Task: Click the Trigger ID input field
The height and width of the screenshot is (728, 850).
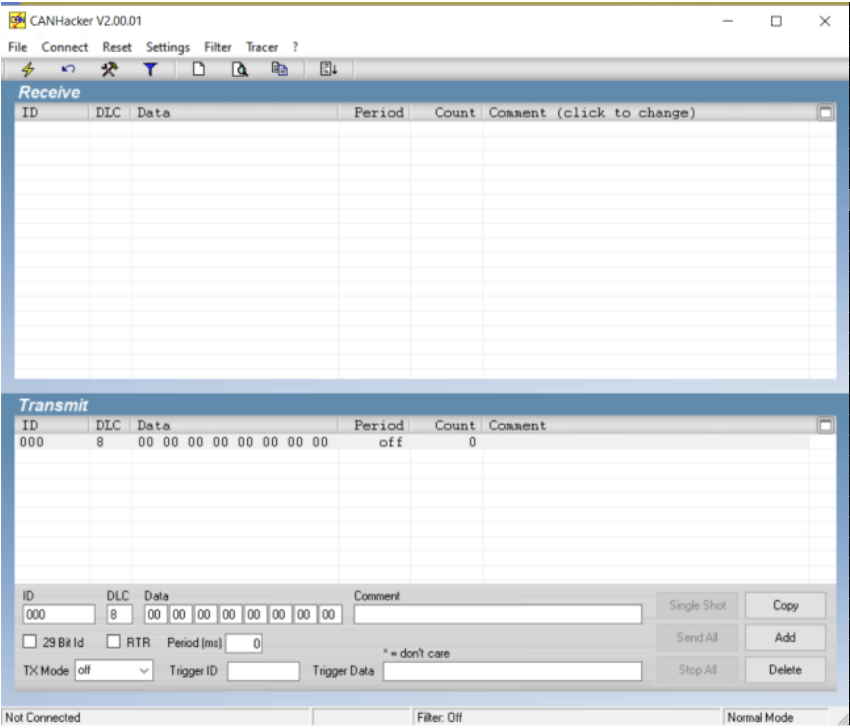Action: (x=263, y=671)
